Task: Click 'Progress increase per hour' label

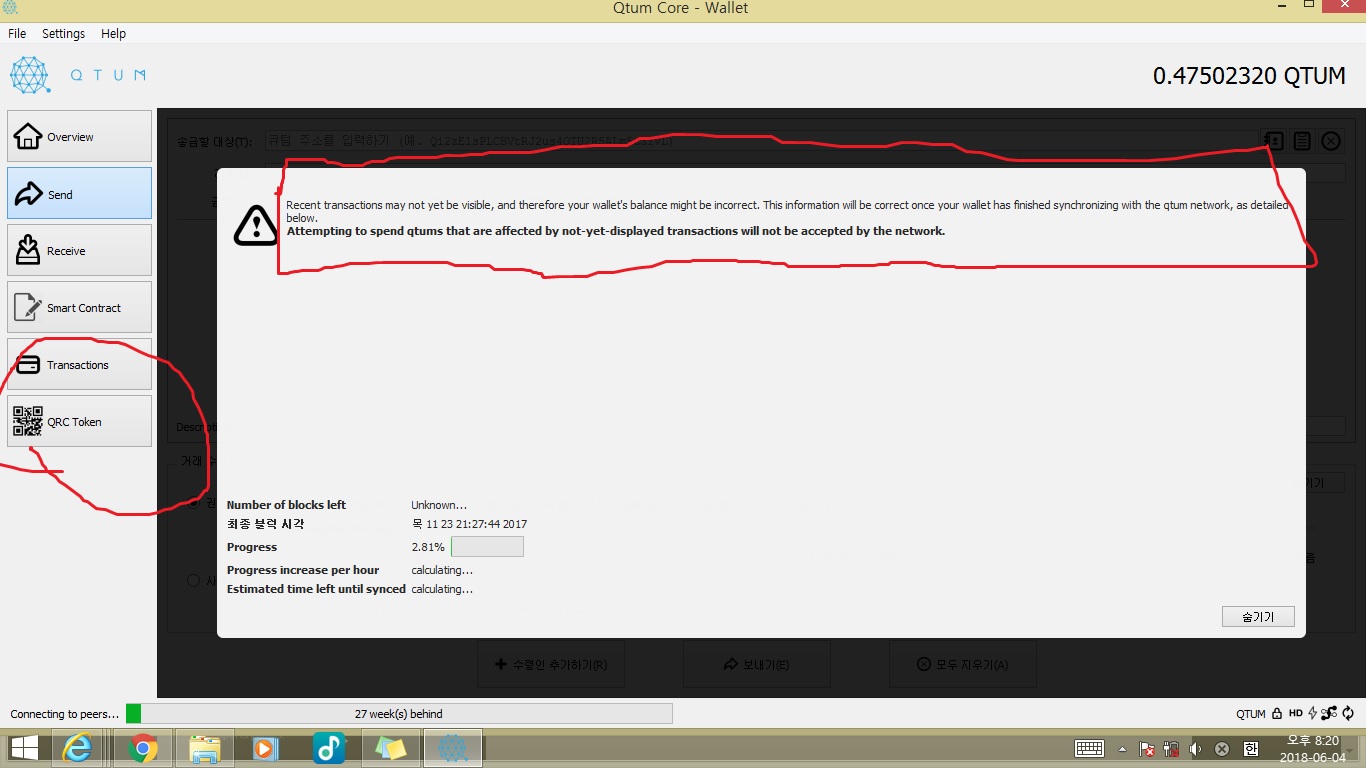Action: click(x=303, y=570)
